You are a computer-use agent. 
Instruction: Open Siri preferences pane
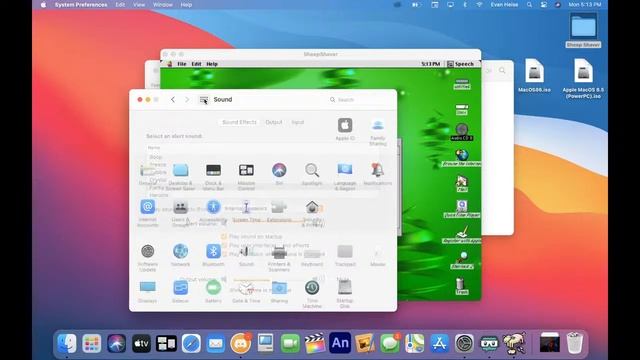tap(279, 174)
